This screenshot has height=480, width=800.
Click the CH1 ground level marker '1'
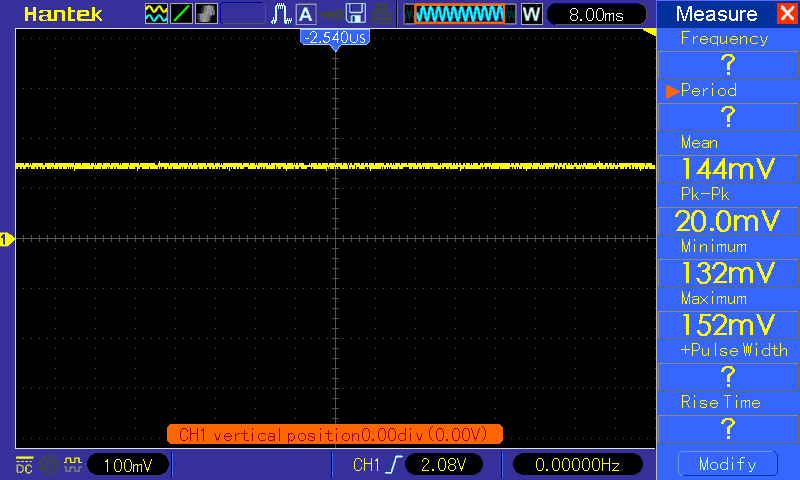coord(7,239)
